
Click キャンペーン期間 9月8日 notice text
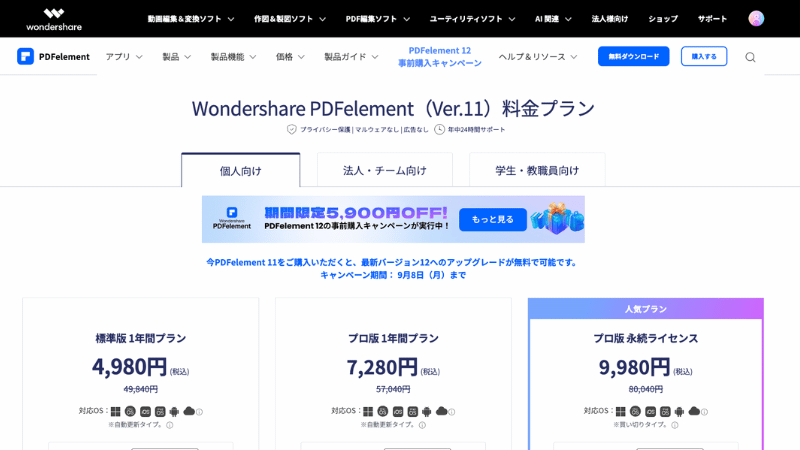point(393,275)
